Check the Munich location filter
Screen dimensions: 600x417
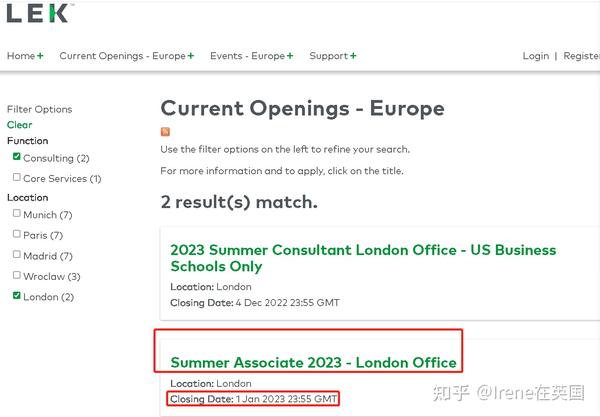click(x=17, y=214)
